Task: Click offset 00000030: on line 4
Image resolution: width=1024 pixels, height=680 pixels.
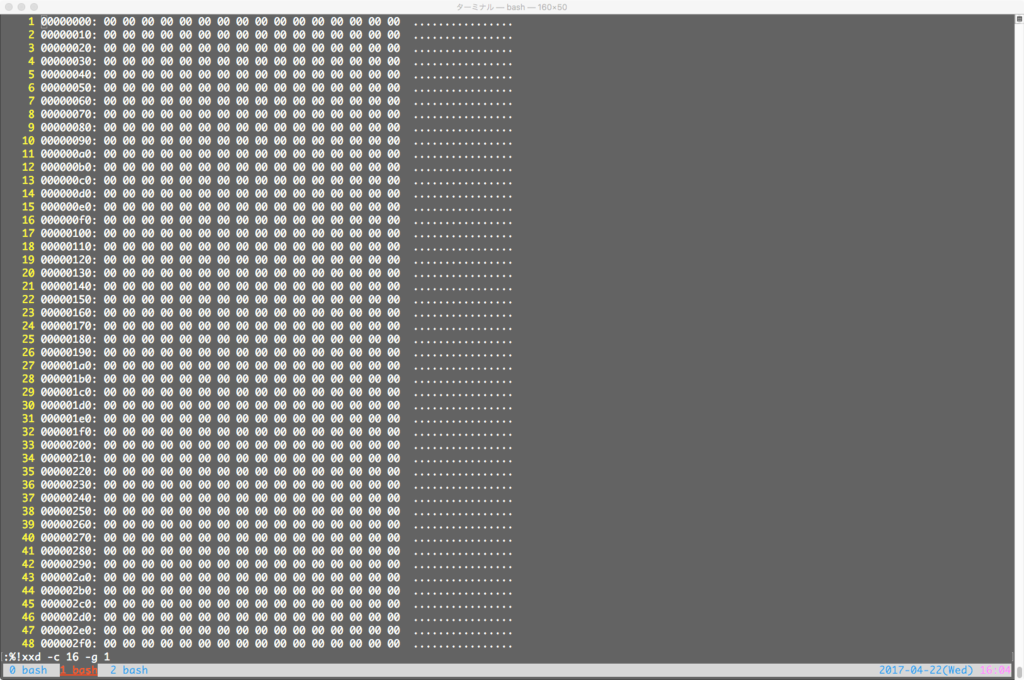Action: [x=69, y=61]
